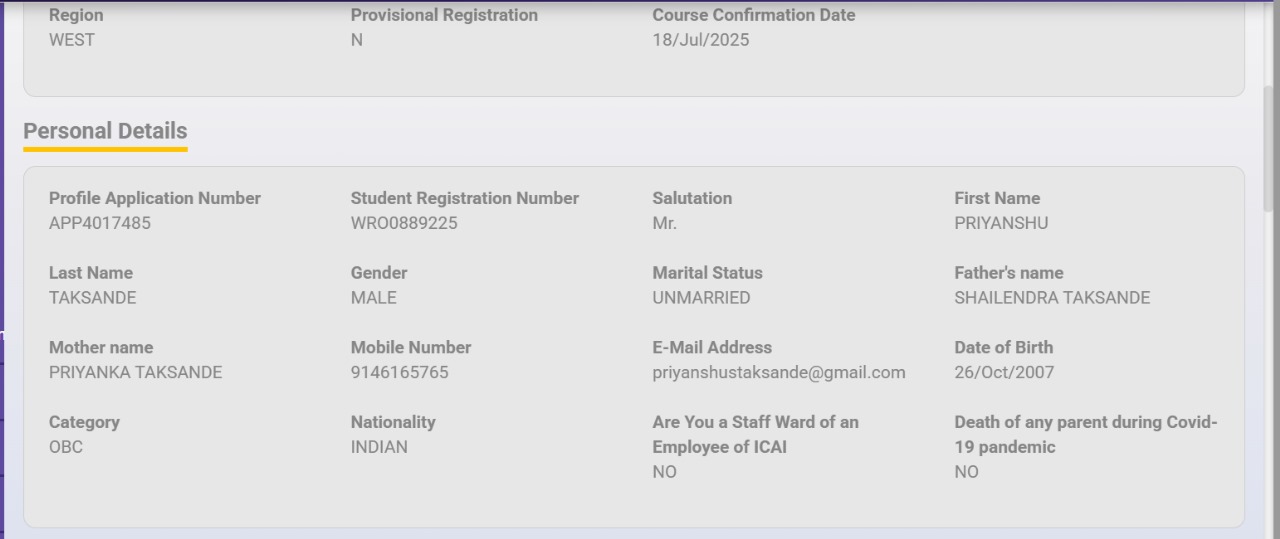Click the Profile Application Number value APP4017485

point(100,223)
